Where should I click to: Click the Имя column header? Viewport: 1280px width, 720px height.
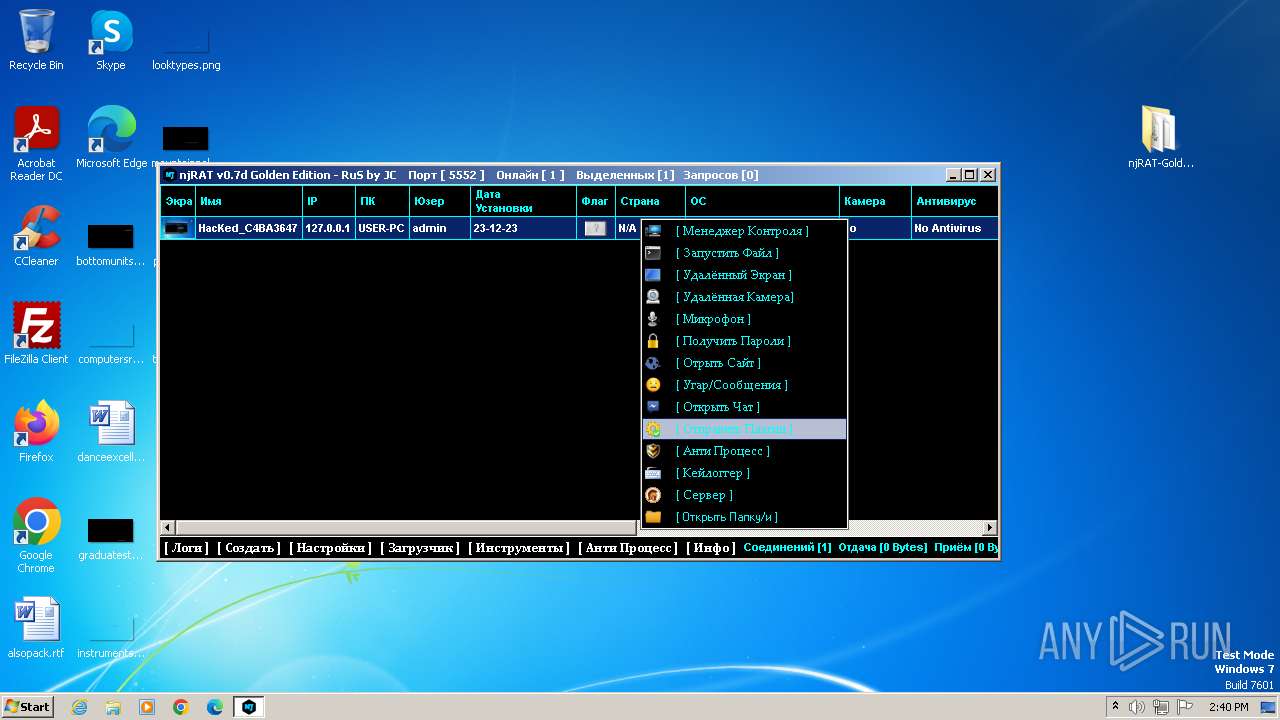(249, 201)
